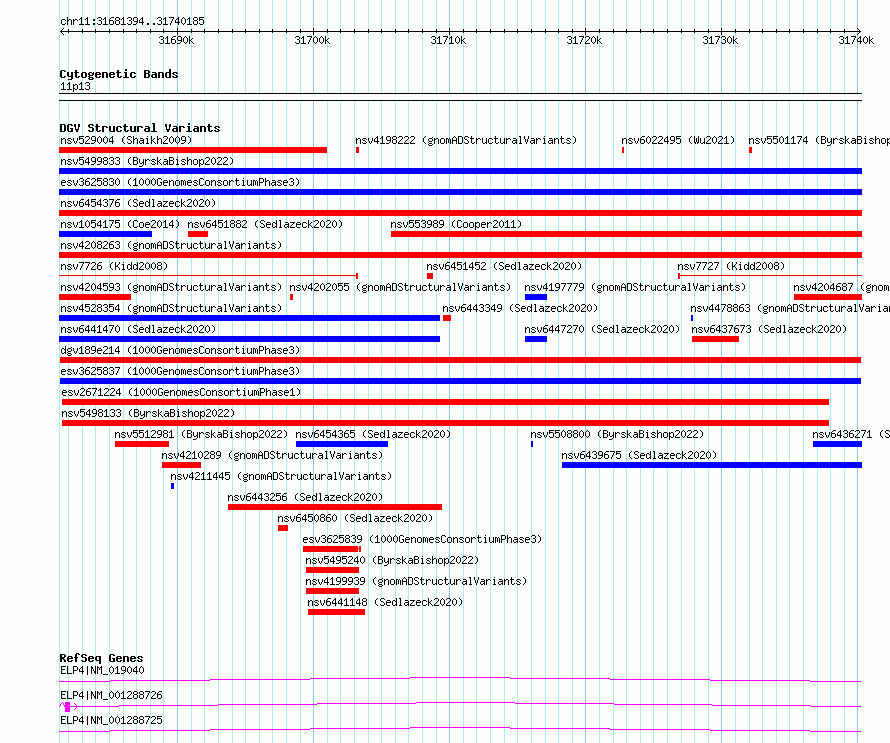Click the DGV Structural Variants track title

140,128
